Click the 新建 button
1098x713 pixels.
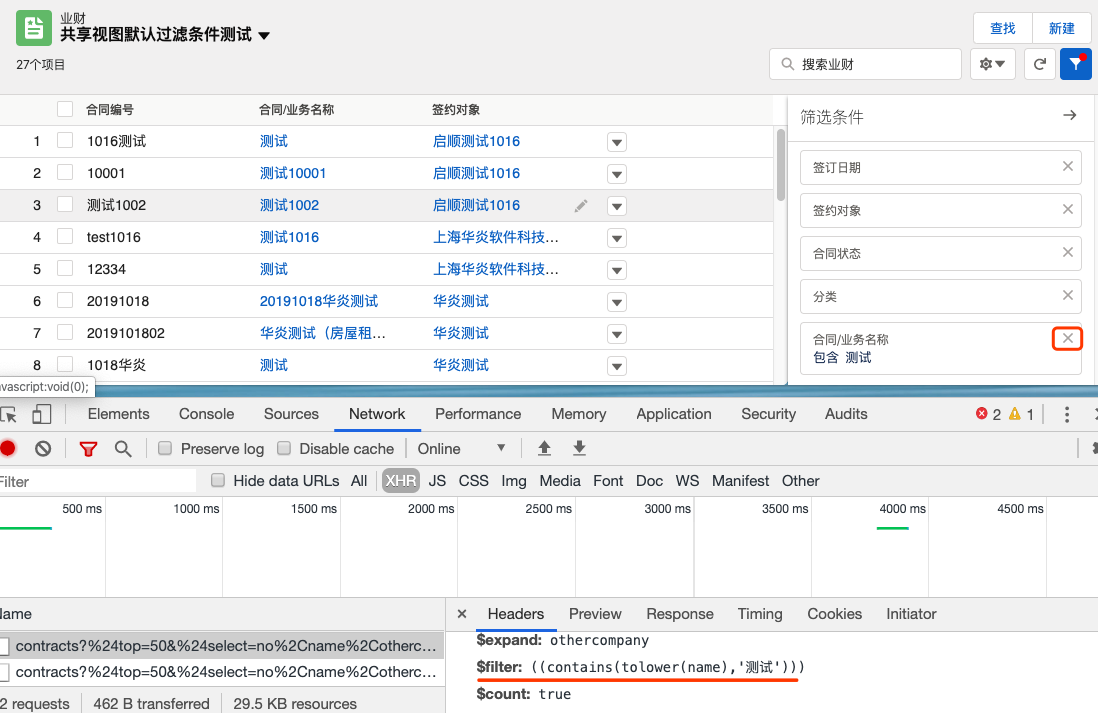tap(1062, 28)
